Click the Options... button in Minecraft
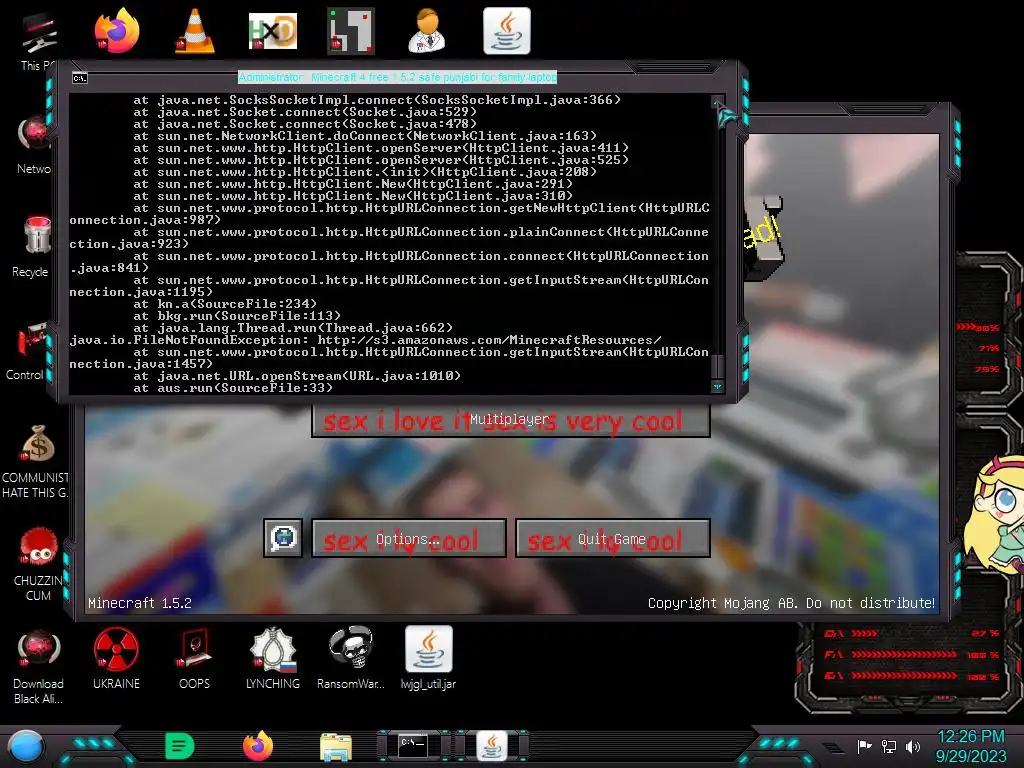 point(409,539)
